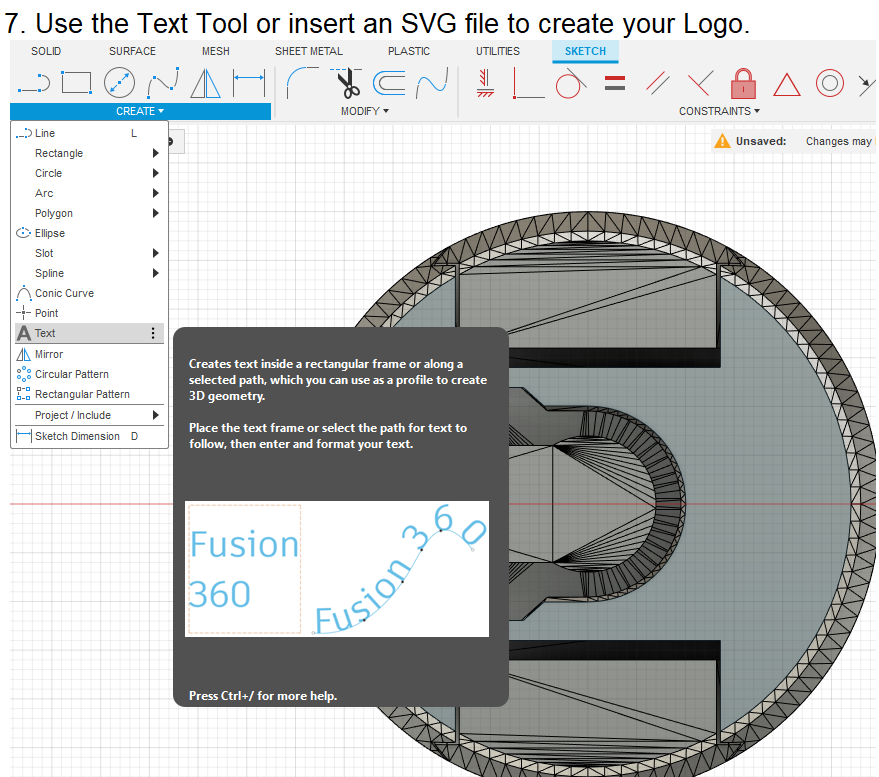879x777 pixels.
Task: Expand the Circle submenu arrow
Action: (x=156, y=173)
